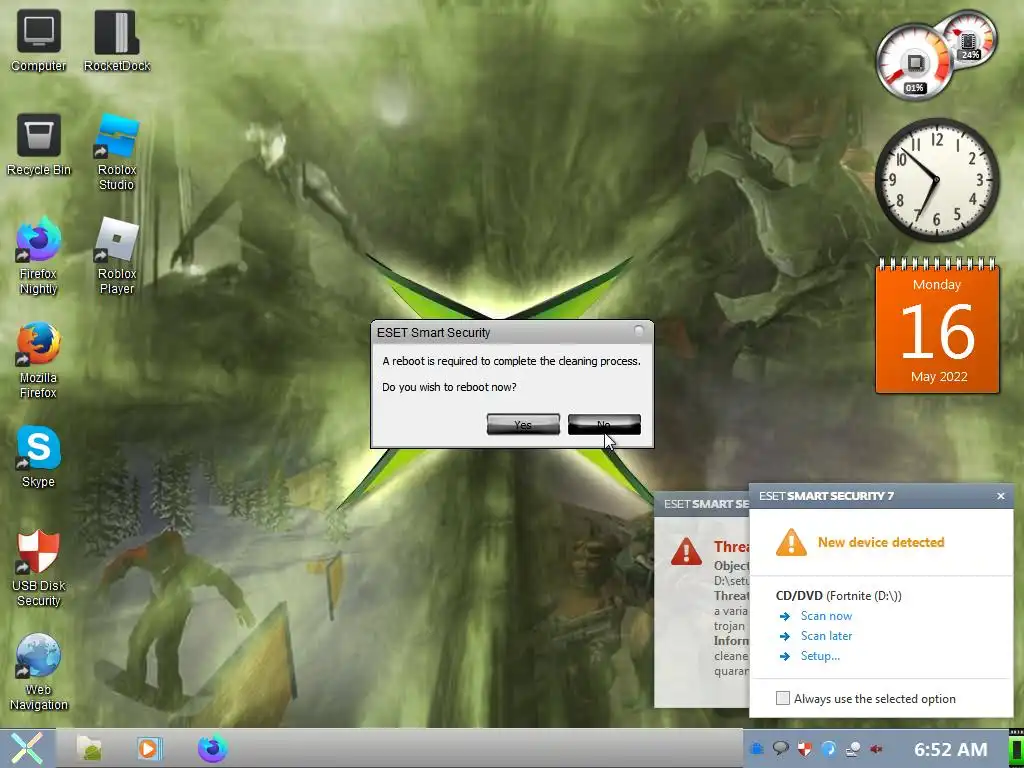Click the analog clock gadget
The image size is (1024, 768).
936,180
